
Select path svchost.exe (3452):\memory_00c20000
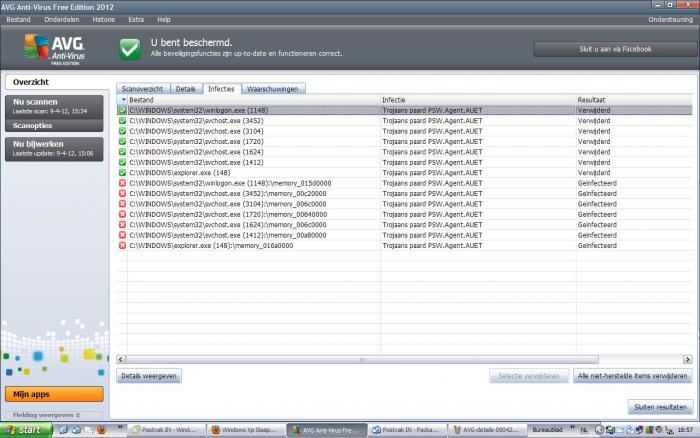click(x=228, y=193)
